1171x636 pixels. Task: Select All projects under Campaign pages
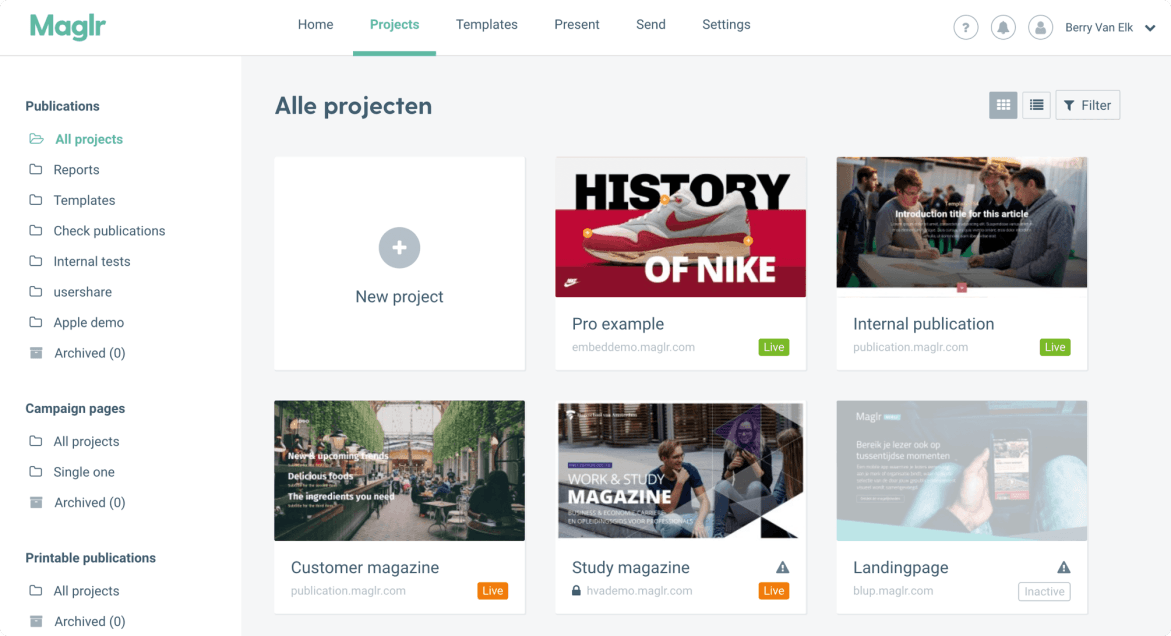click(86, 441)
